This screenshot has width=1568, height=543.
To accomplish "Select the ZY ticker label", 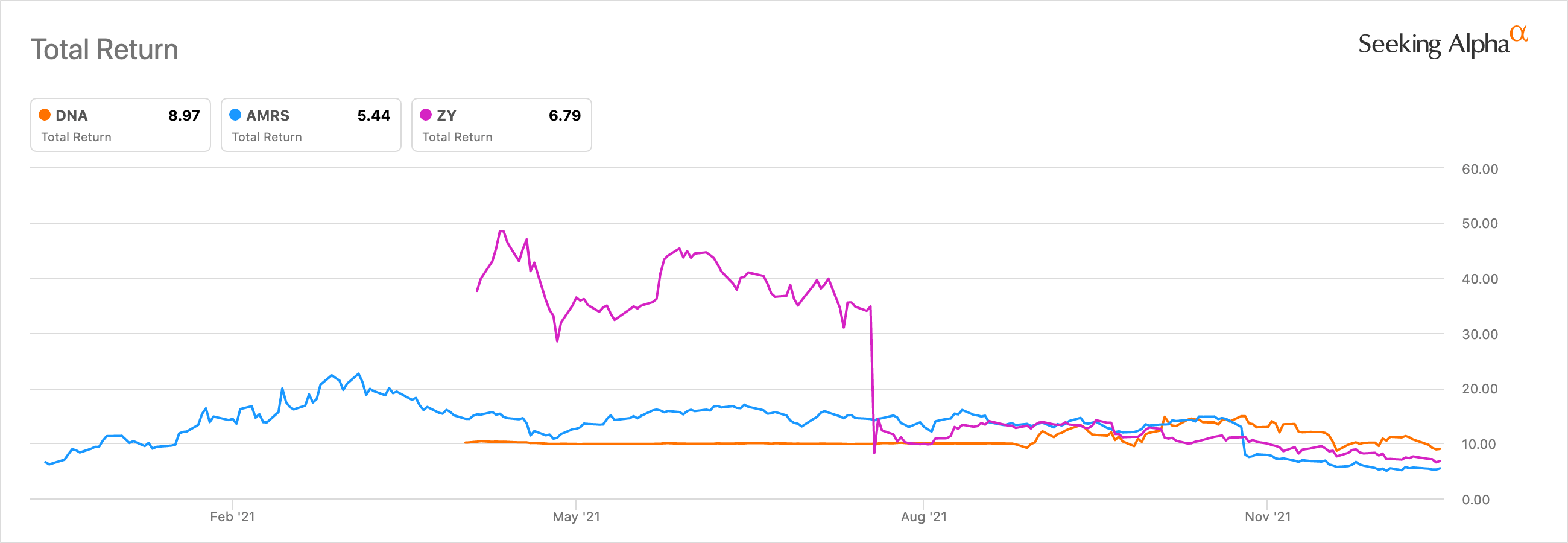I will (x=446, y=116).
